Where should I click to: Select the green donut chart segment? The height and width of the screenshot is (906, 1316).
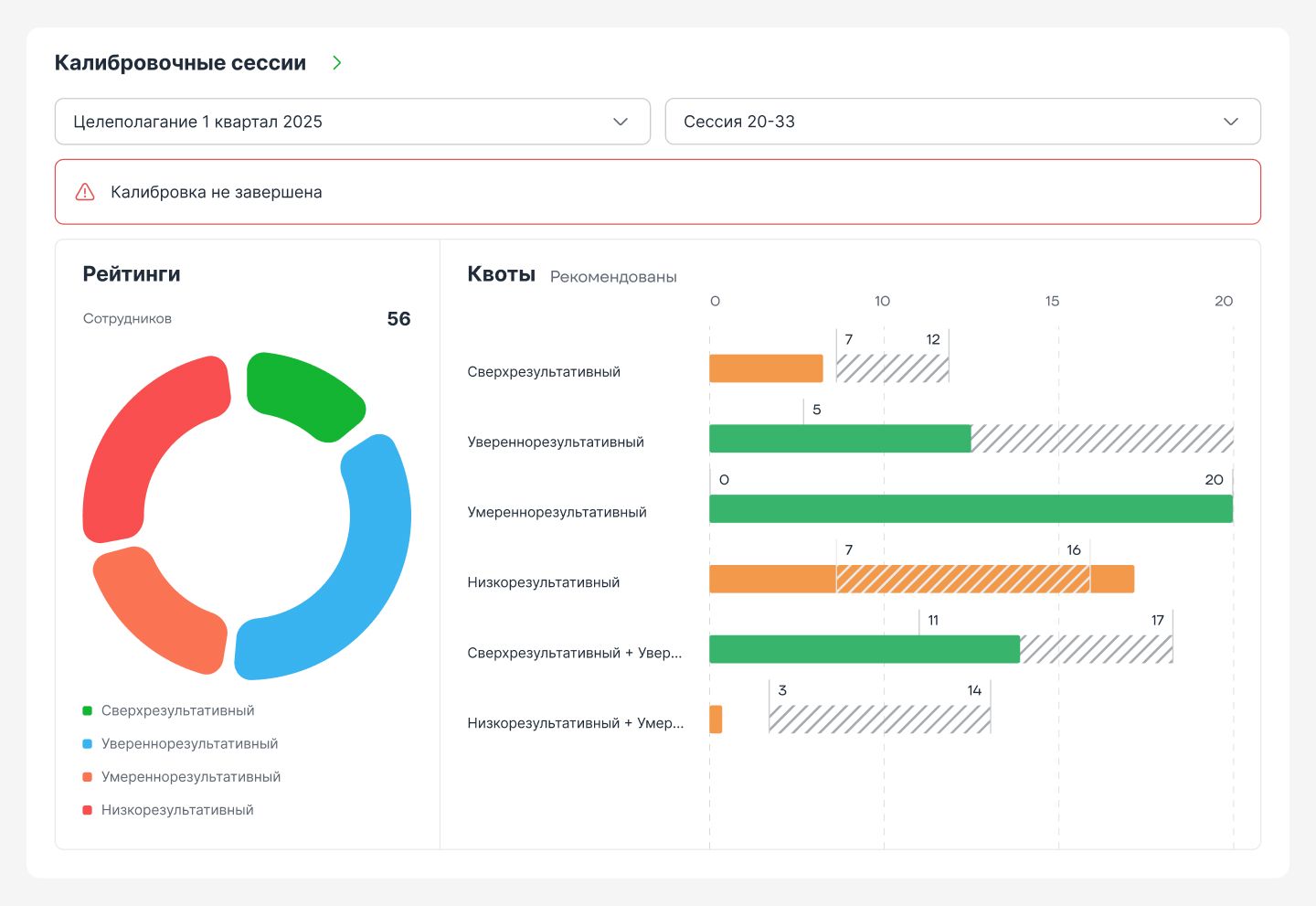[302, 393]
